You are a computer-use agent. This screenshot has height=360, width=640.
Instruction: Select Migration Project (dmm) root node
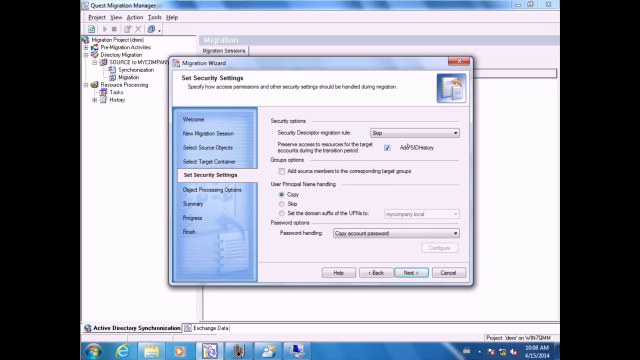pyautogui.click(x=118, y=40)
